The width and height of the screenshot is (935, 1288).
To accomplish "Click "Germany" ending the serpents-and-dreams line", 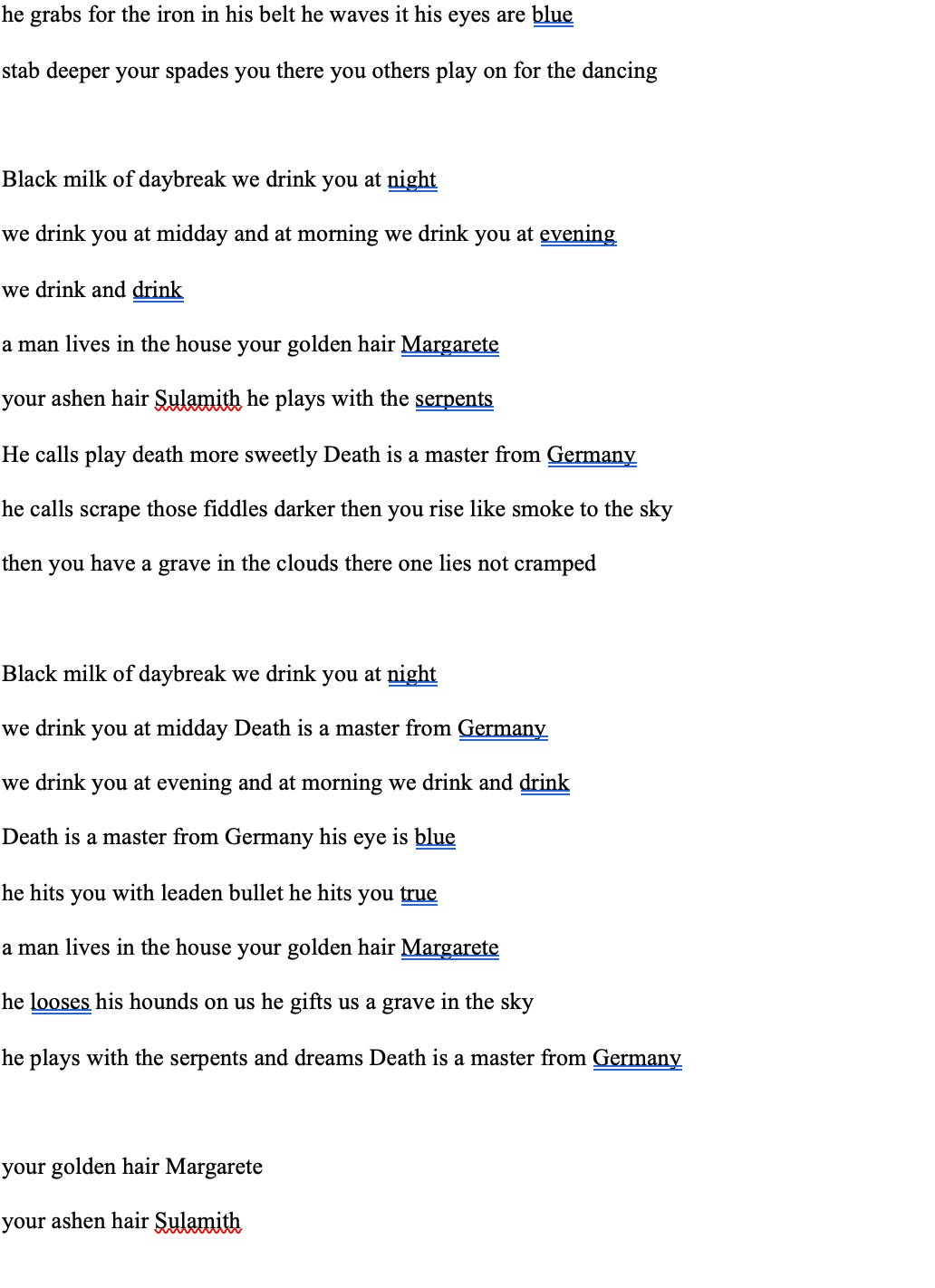I will 637,1059.
